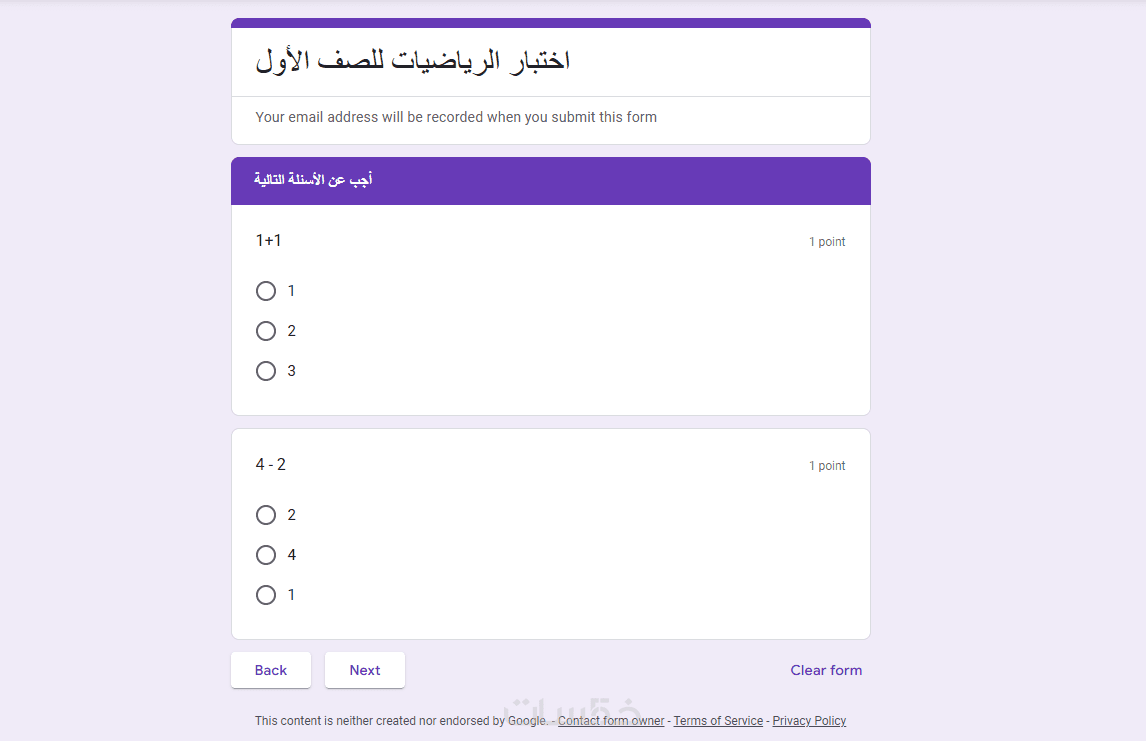Select answer 2 for the 4 - 2 question
This screenshot has width=1146, height=741.
[266, 515]
